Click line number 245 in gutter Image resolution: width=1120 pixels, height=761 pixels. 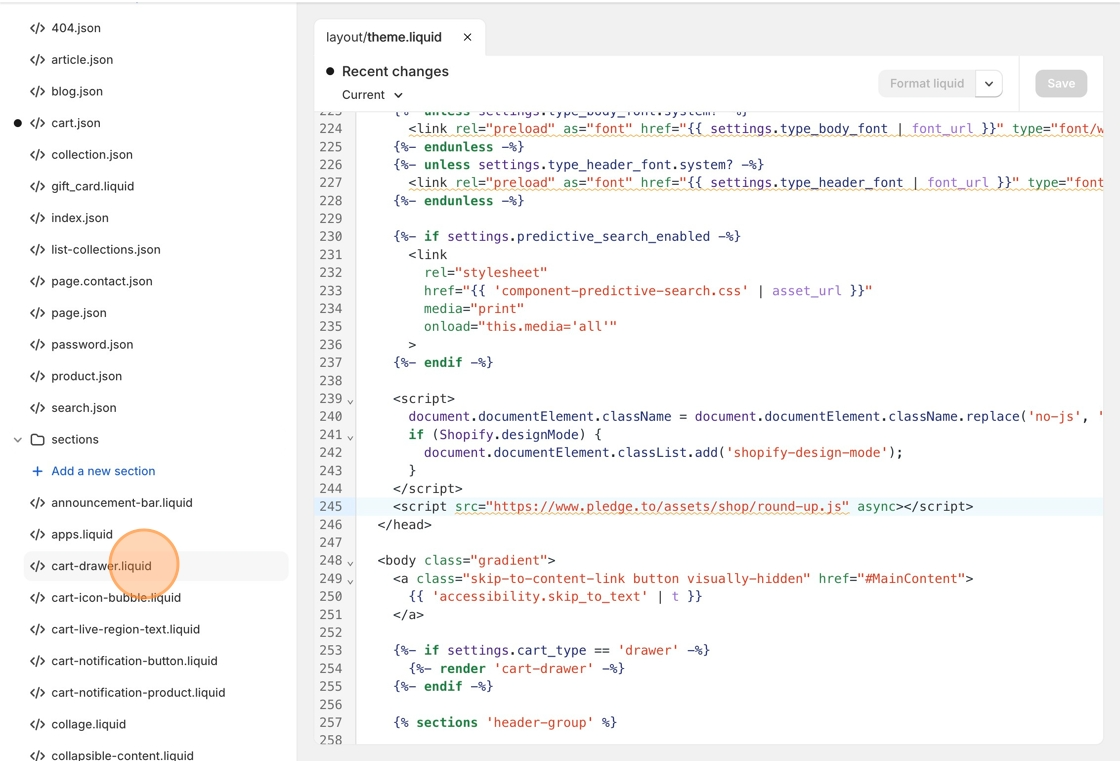(x=331, y=507)
